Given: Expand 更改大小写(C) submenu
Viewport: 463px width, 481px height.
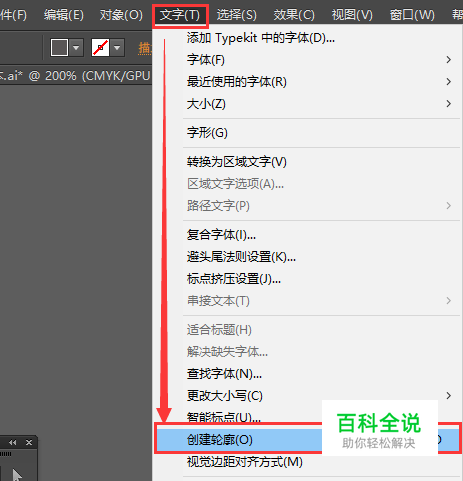Looking at the screenshot, I should (x=307, y=396).
